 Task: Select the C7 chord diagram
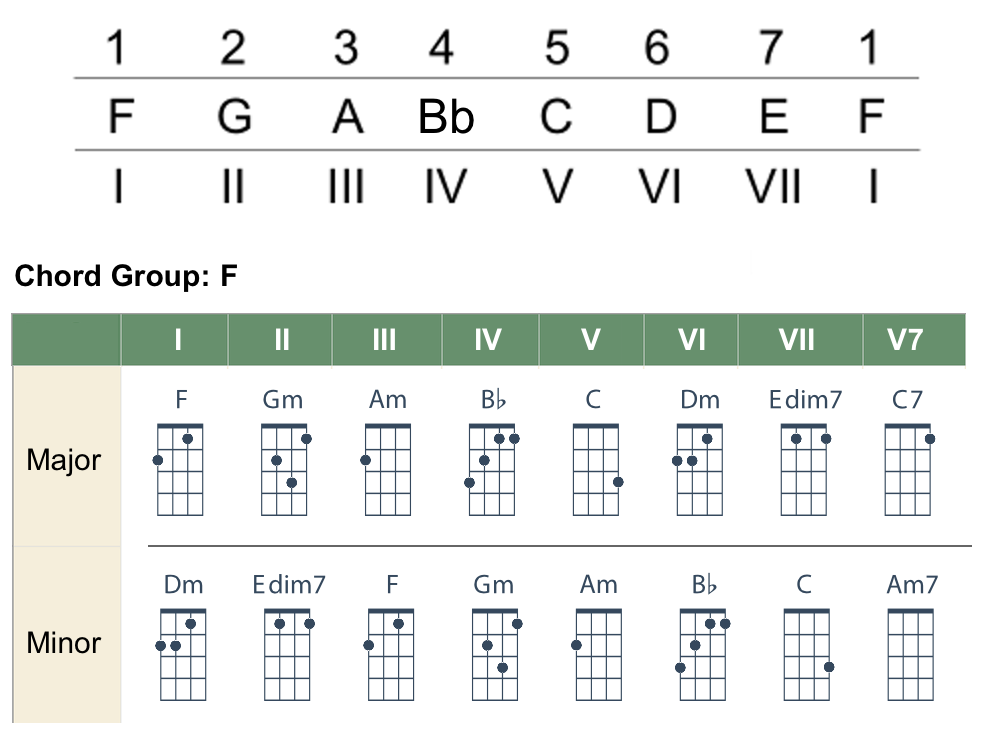click(x=908, y=469)
